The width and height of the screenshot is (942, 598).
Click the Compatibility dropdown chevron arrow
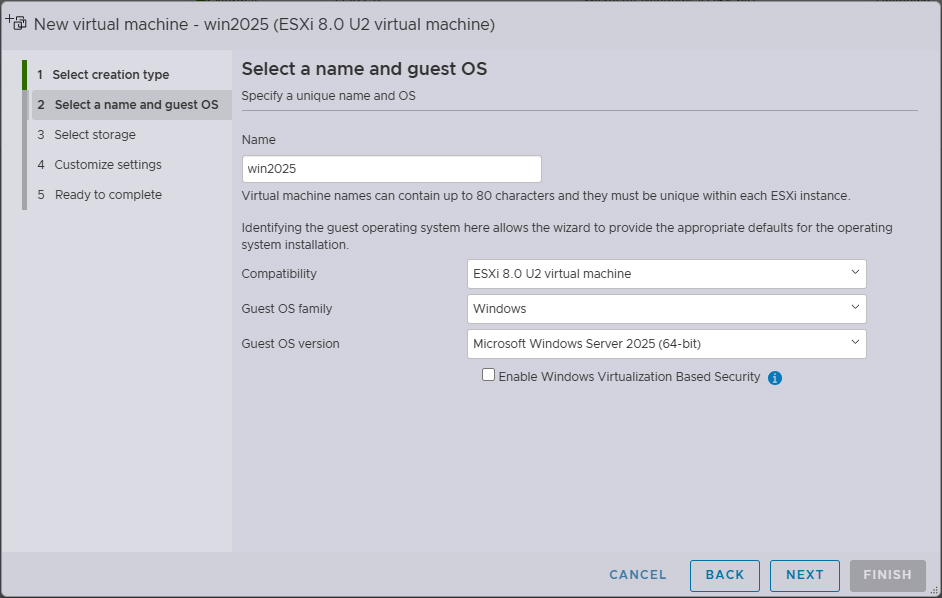click(855, 272)
